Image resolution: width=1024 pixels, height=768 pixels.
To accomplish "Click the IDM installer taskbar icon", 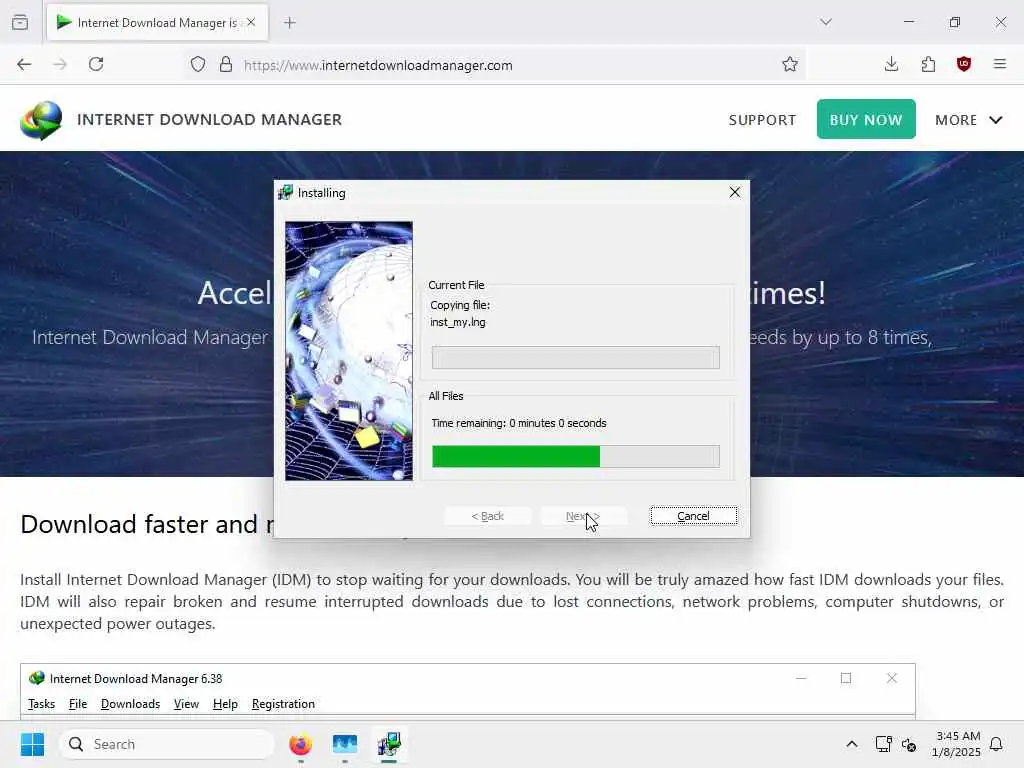I will (389, 744).
